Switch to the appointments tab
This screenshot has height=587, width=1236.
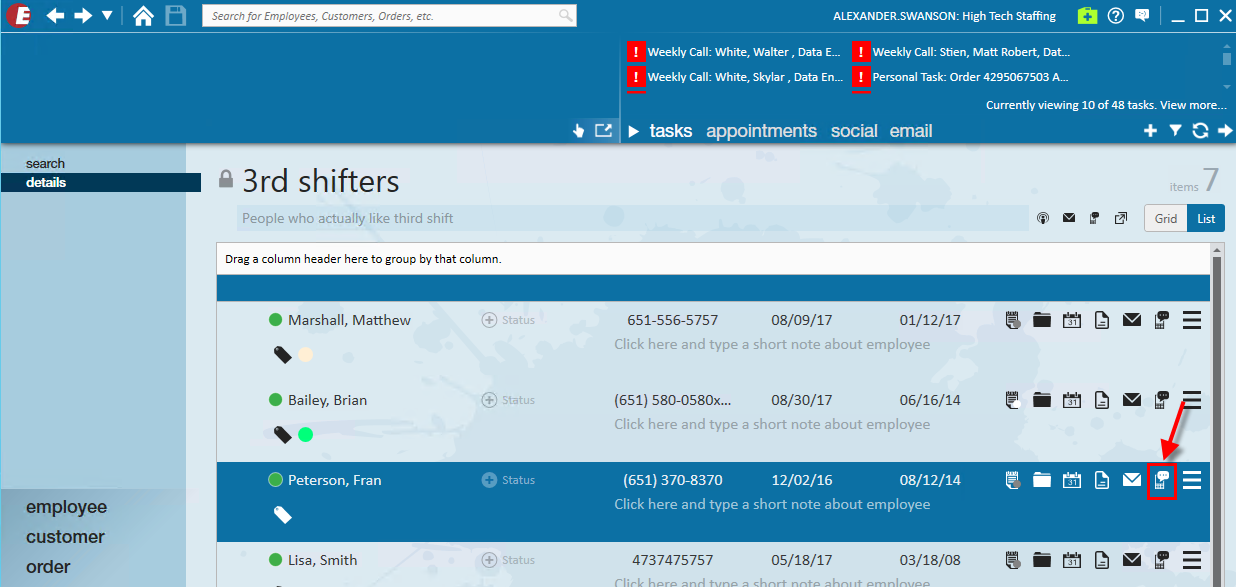click(762, 131)
